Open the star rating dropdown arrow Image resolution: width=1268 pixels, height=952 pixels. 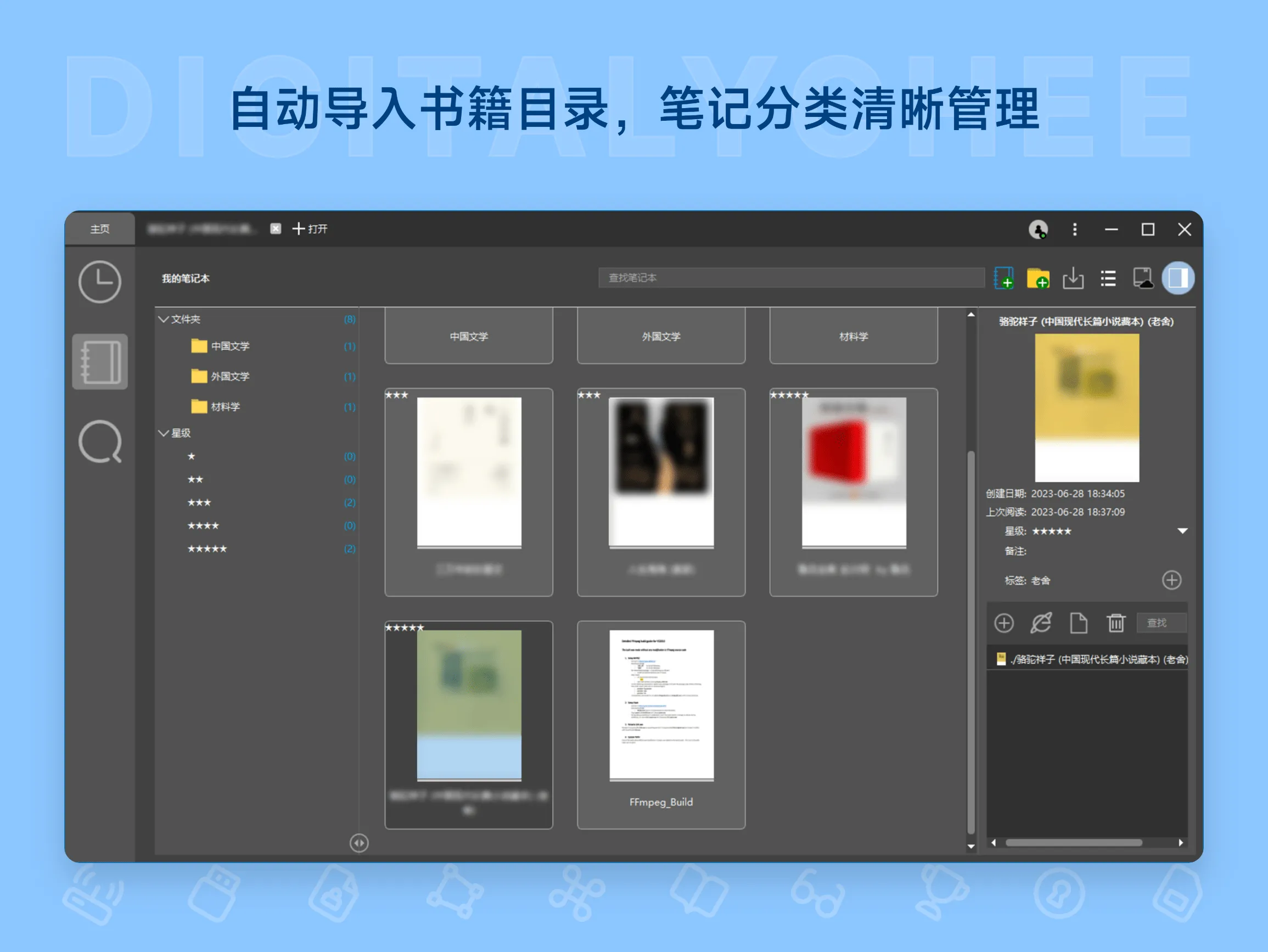pyautogui.click(x=1182, y=531)
